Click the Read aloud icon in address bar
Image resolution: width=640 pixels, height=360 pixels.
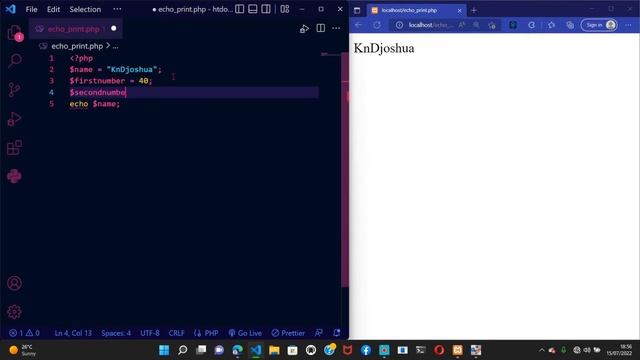[x=462, y=25]
